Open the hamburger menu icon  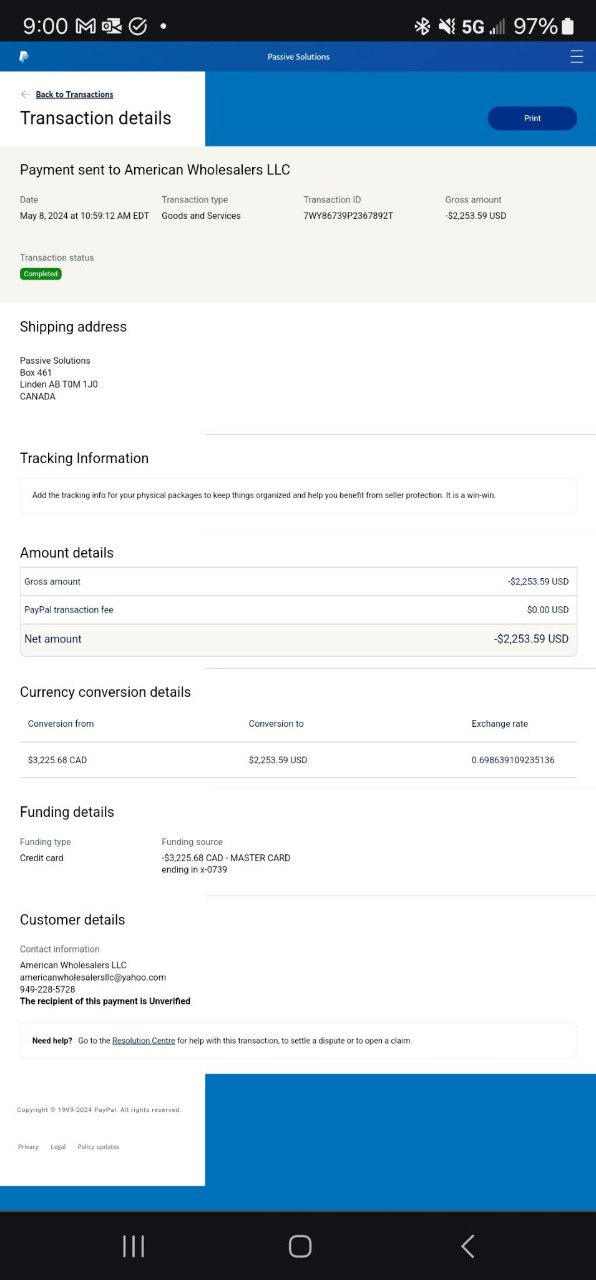[x=577, y=57]
